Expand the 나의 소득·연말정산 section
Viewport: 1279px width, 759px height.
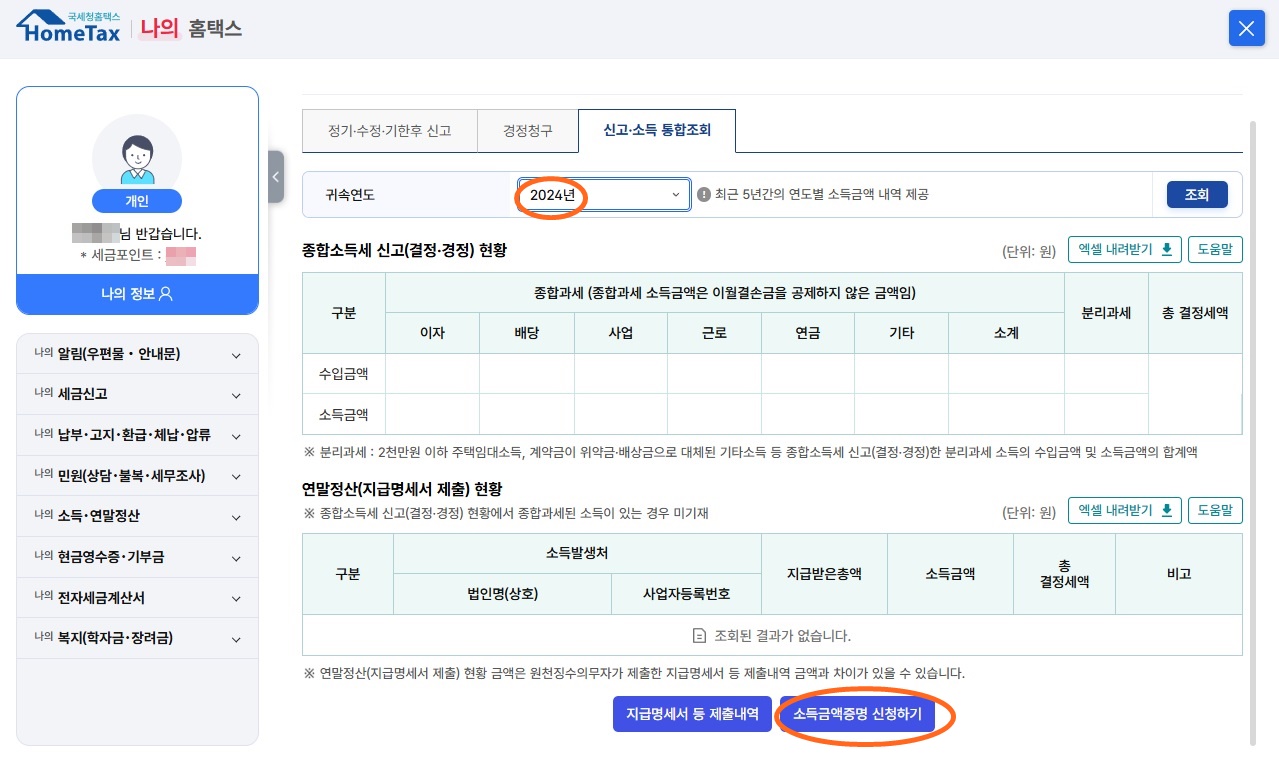pyautogui.click(x=137, y=516)
